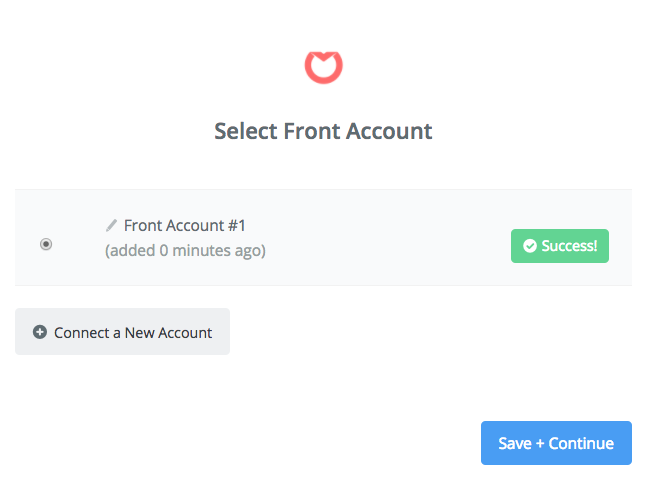Click the added 0 minutes ago timestamp

pos(185,251)
